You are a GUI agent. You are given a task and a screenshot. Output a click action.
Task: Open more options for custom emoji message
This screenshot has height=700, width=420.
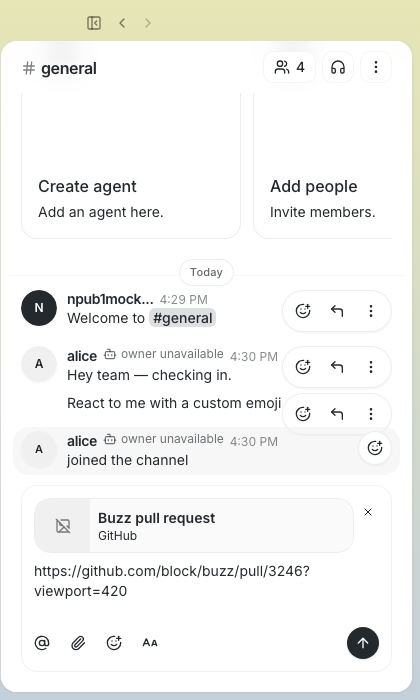point(371,414)
